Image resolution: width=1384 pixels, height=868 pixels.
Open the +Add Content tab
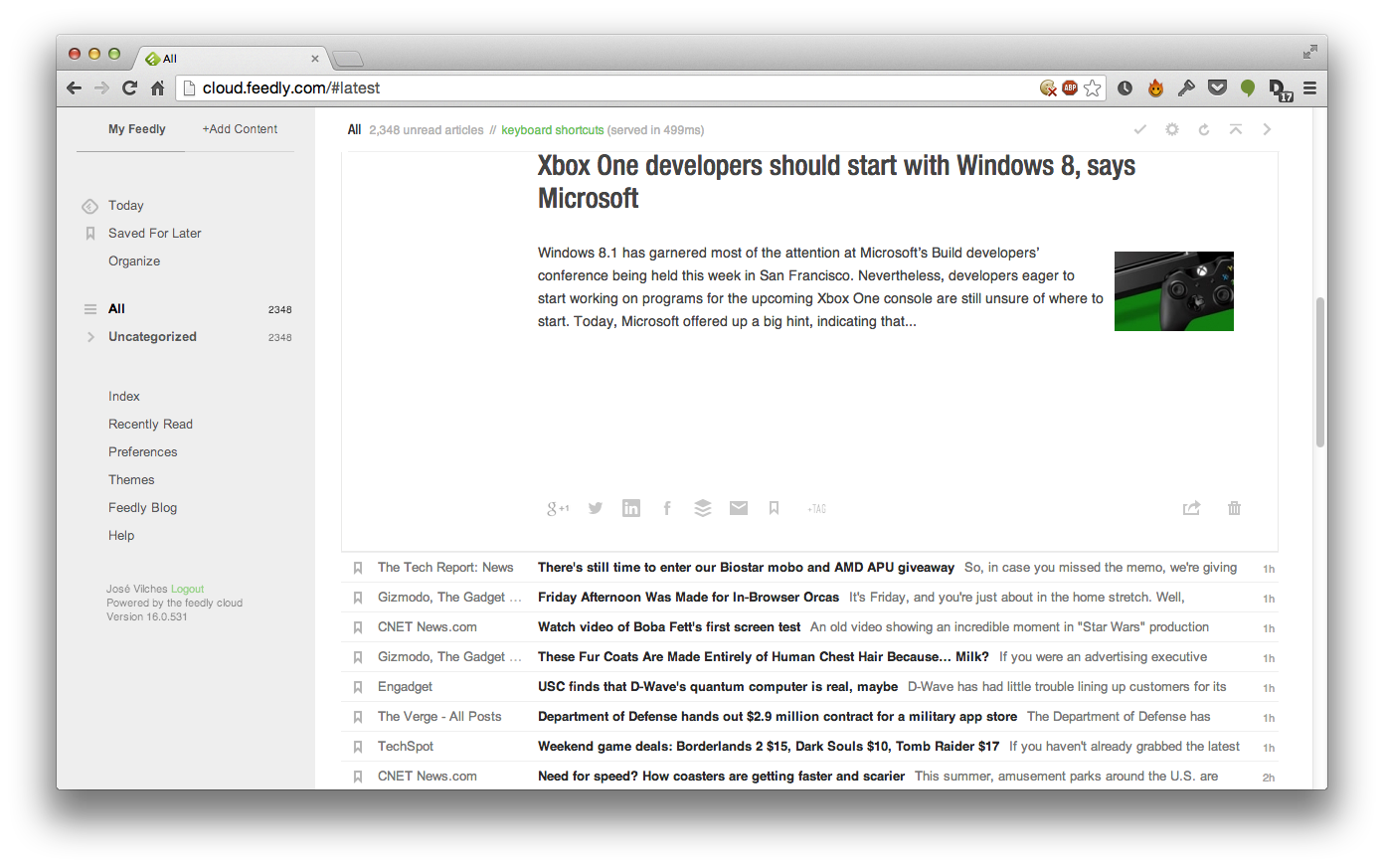tap(240, 129)
